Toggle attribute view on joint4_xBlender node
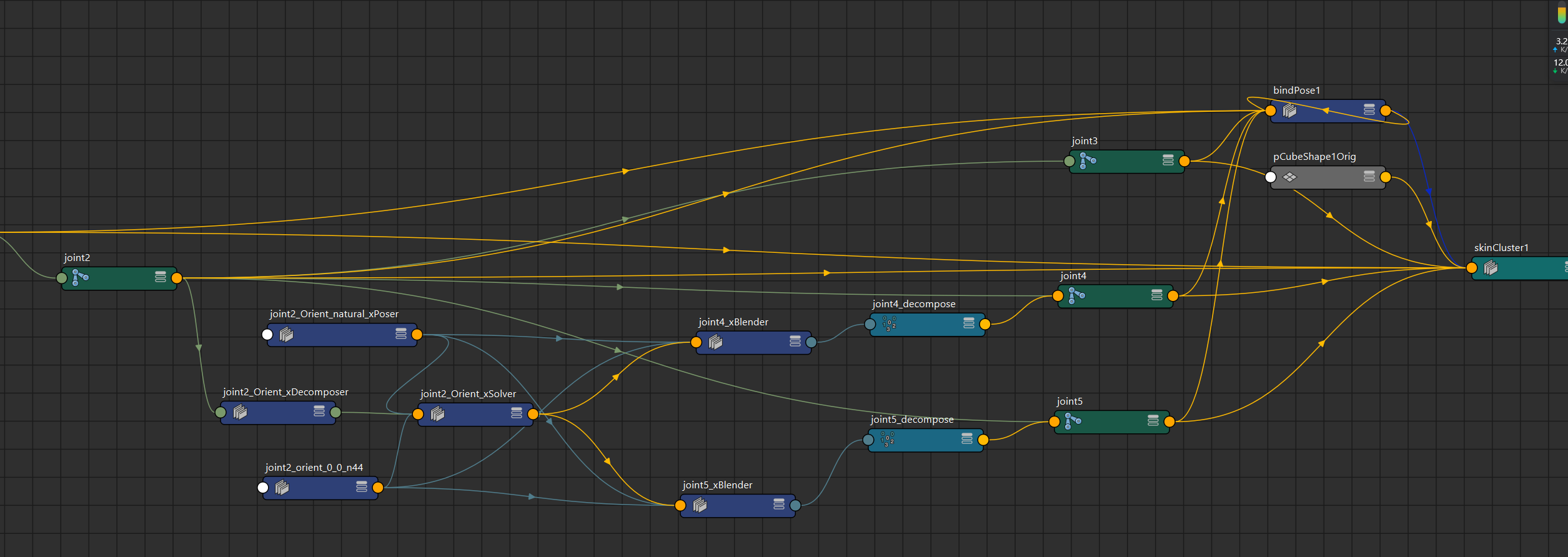 [795, 342]
